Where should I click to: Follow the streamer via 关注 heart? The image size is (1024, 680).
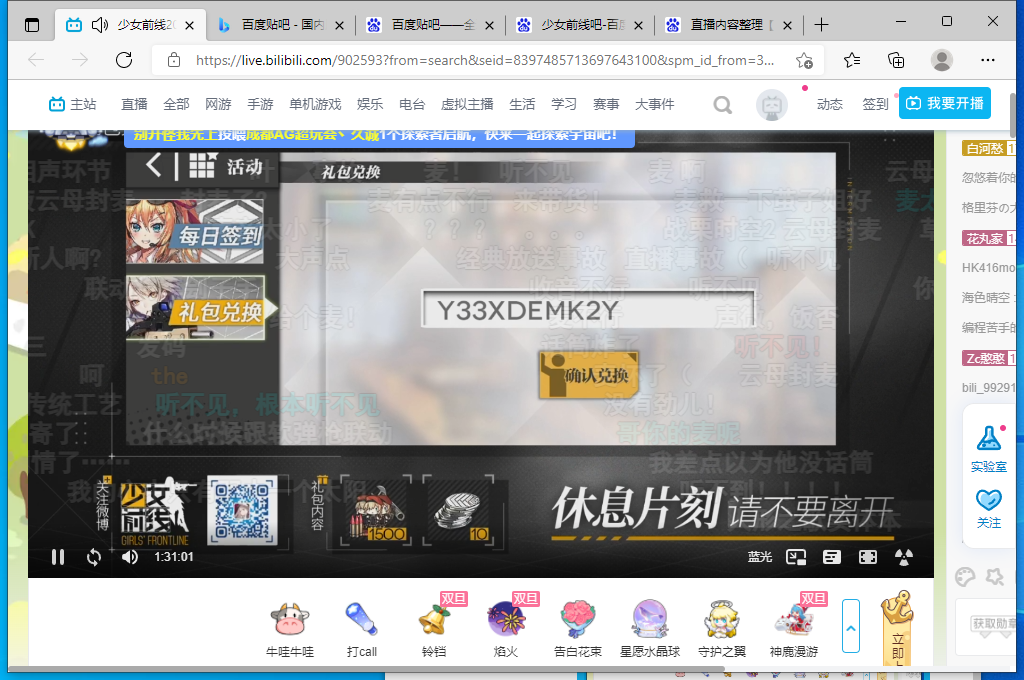coord(989,509)
